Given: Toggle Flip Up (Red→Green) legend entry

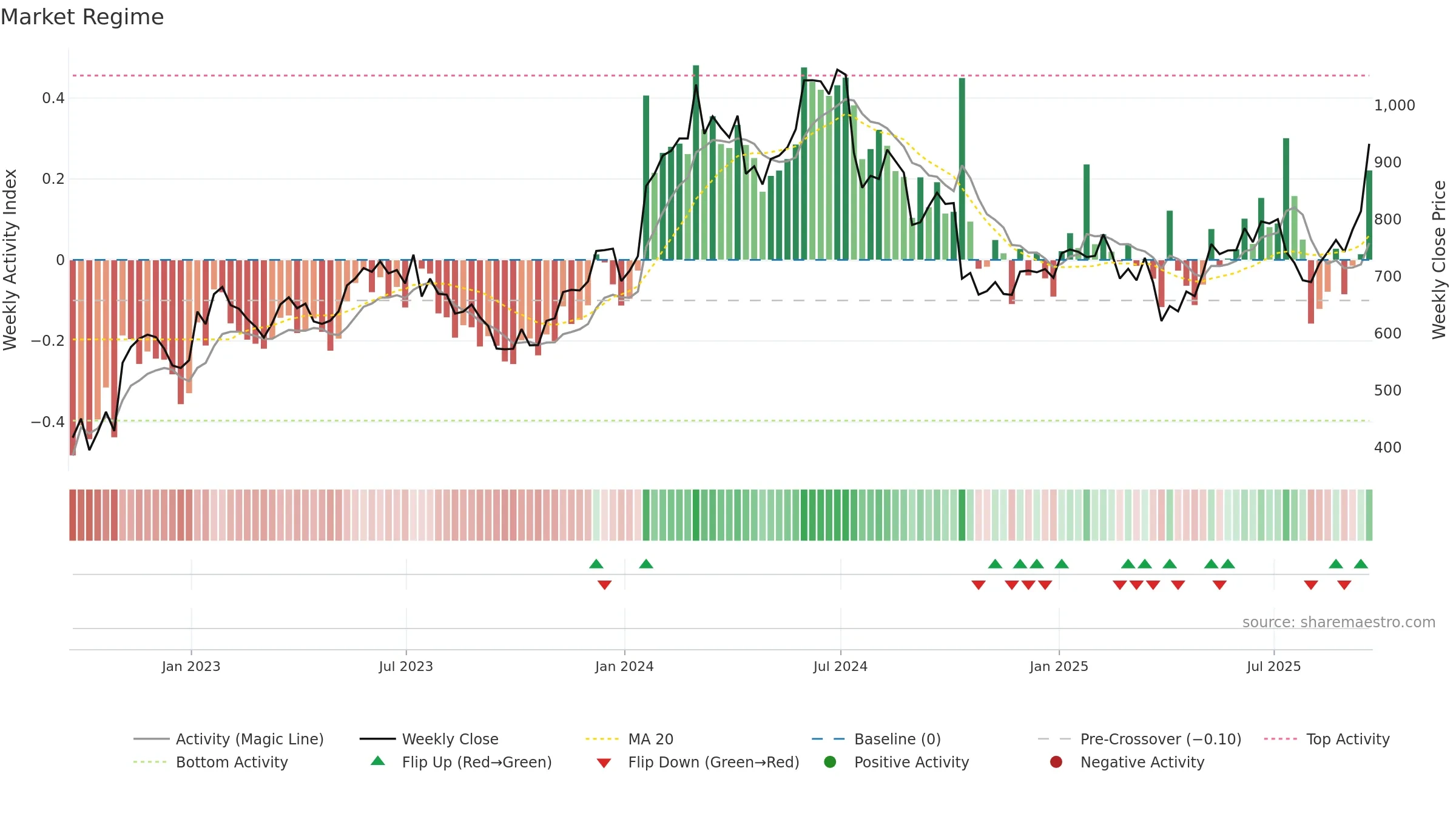Looking at the screenshot, I should pos(461,762).
